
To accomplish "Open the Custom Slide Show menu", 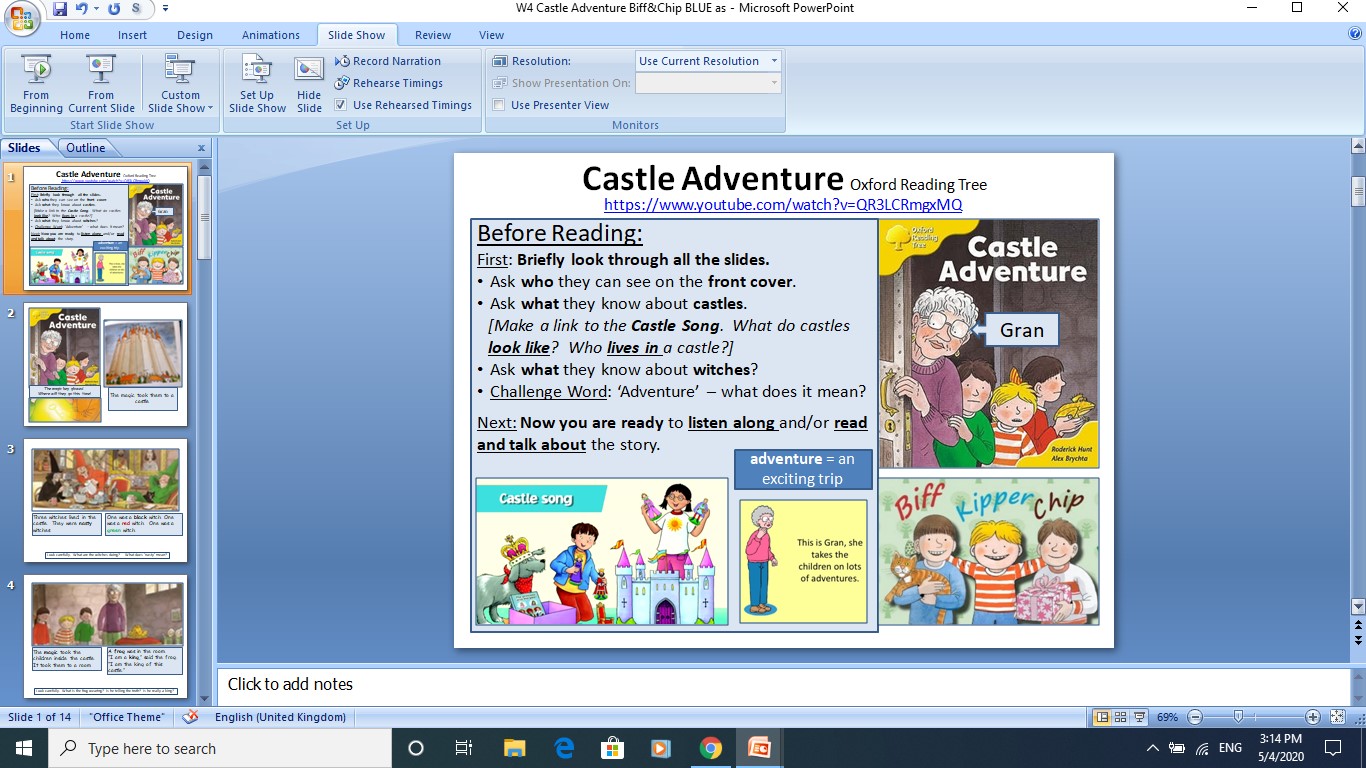I will (180, 84).
